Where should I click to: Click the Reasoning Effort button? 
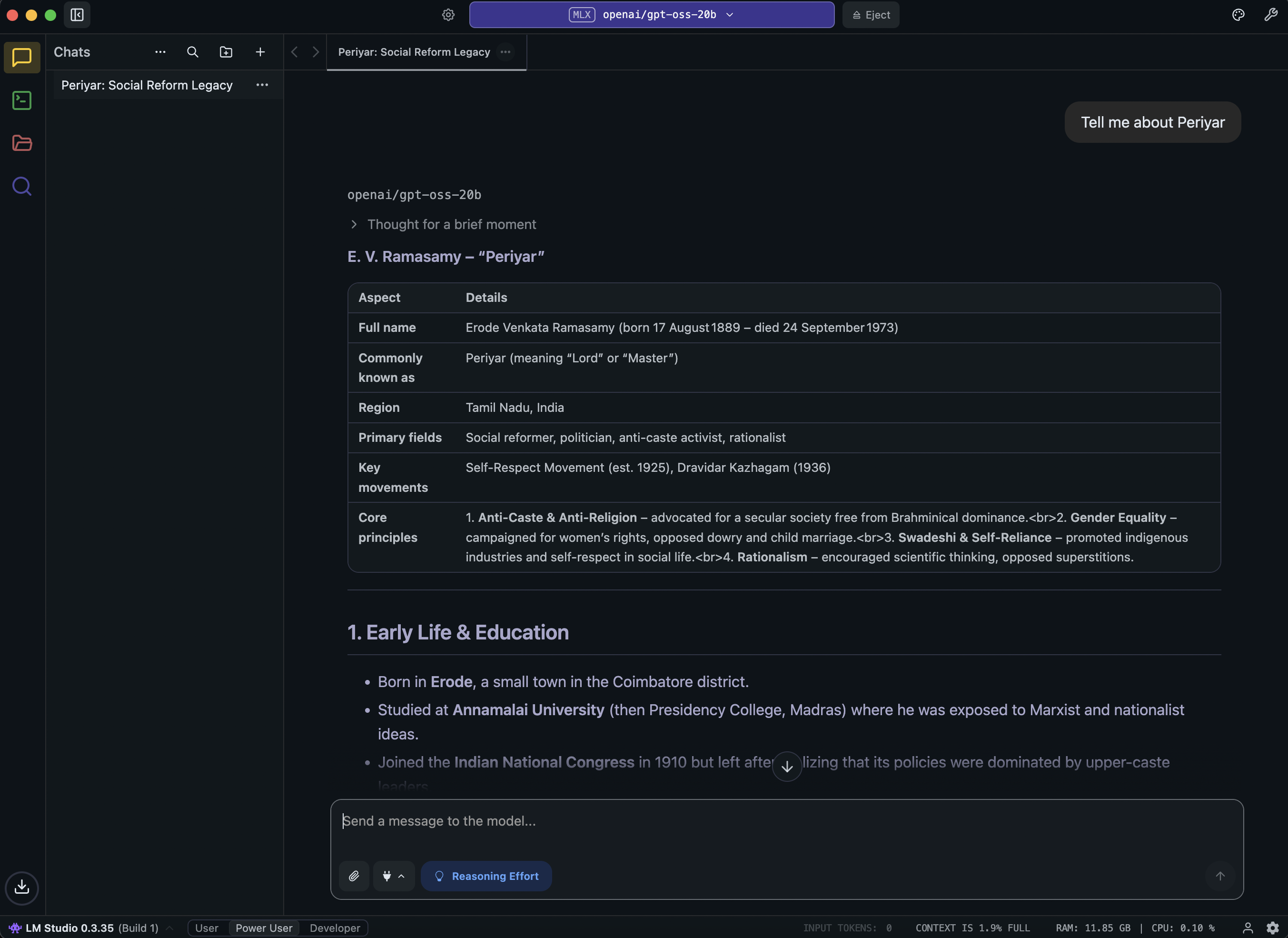pyautogui.click(x=486, y=876)
